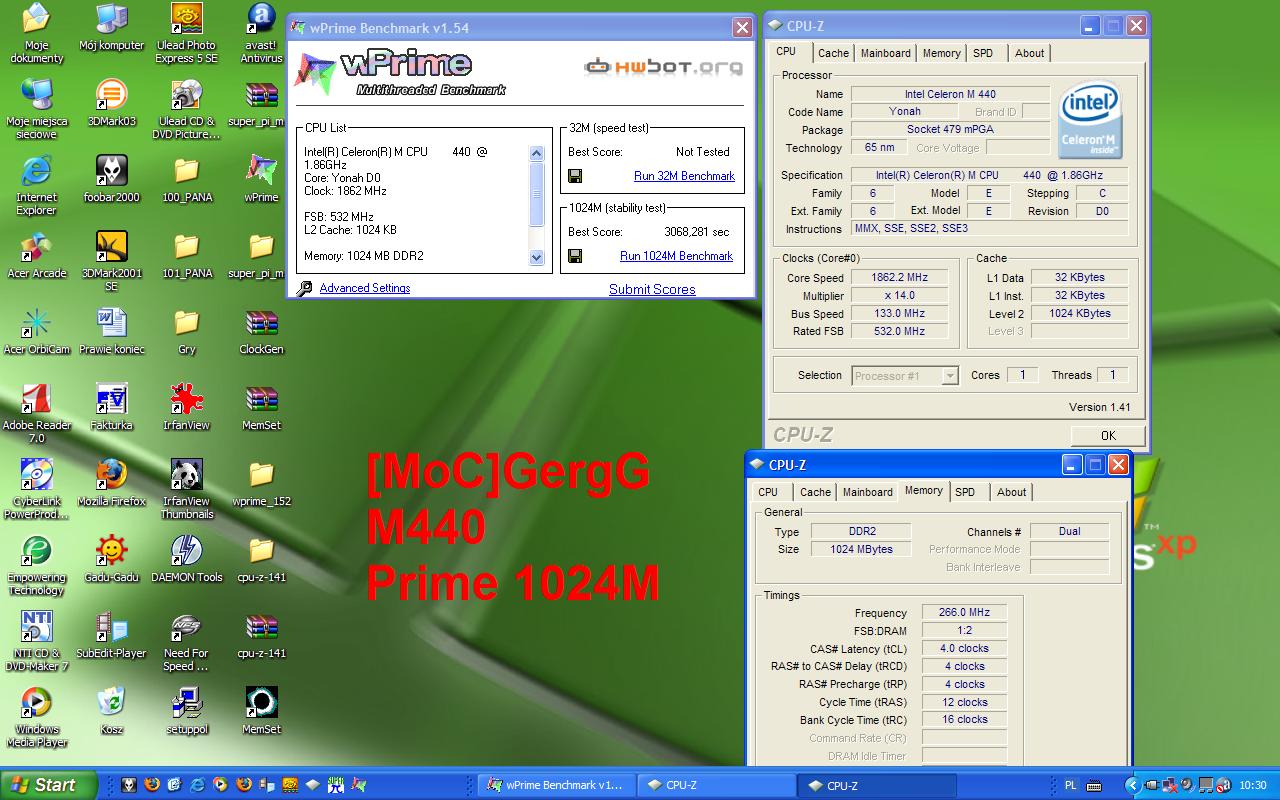Open the IrfanView desktop shortcut
Viewport: 1280px width, 800px height.
pos(186,408)
